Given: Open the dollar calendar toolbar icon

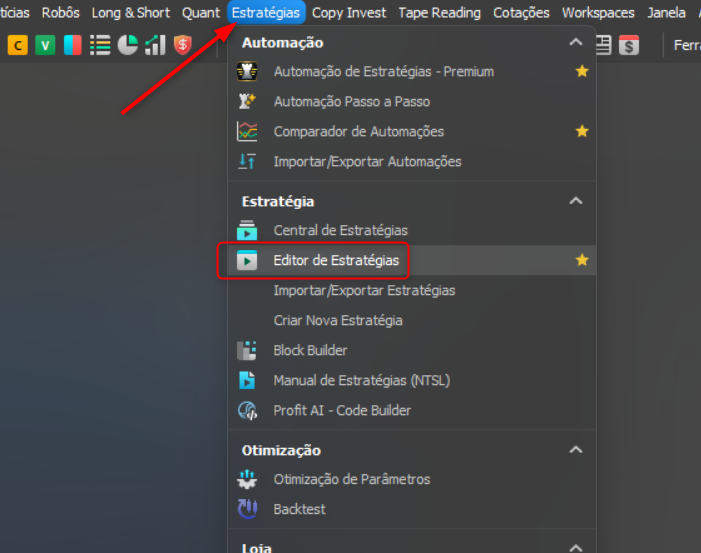Looking at the screenshot, I should 629,45.
